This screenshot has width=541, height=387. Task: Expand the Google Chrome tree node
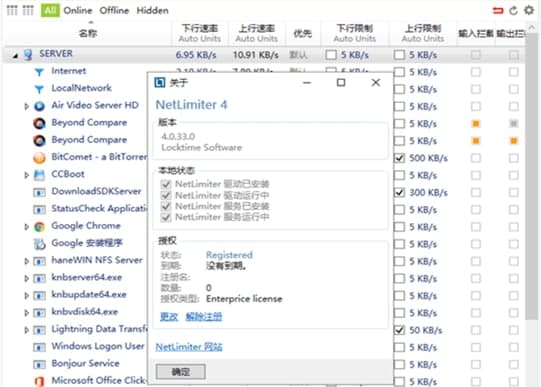(x=26, y=227)
